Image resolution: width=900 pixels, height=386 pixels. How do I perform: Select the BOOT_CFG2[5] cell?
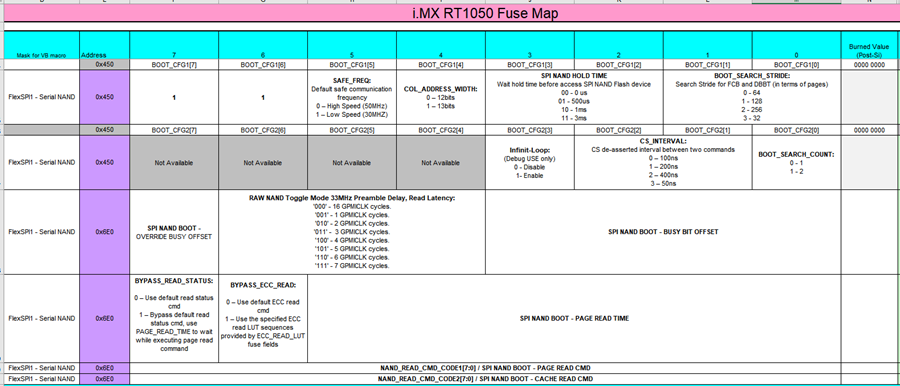(352, 130)
